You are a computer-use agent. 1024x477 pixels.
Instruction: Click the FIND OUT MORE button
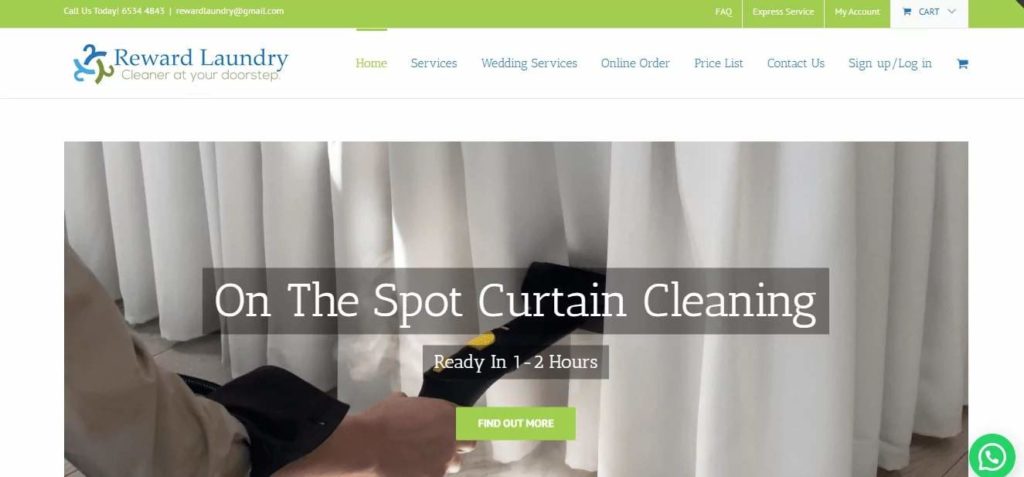tap(516, 423)
